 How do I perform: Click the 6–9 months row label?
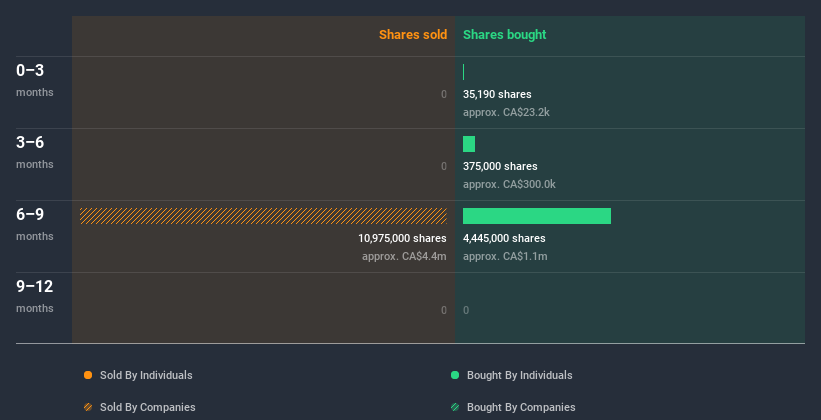(35, 224)
